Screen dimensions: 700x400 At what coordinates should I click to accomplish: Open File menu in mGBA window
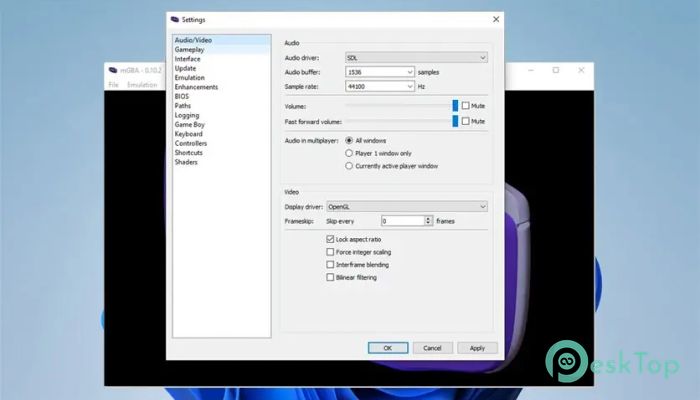pyautogui.click(x=113, y=84)
